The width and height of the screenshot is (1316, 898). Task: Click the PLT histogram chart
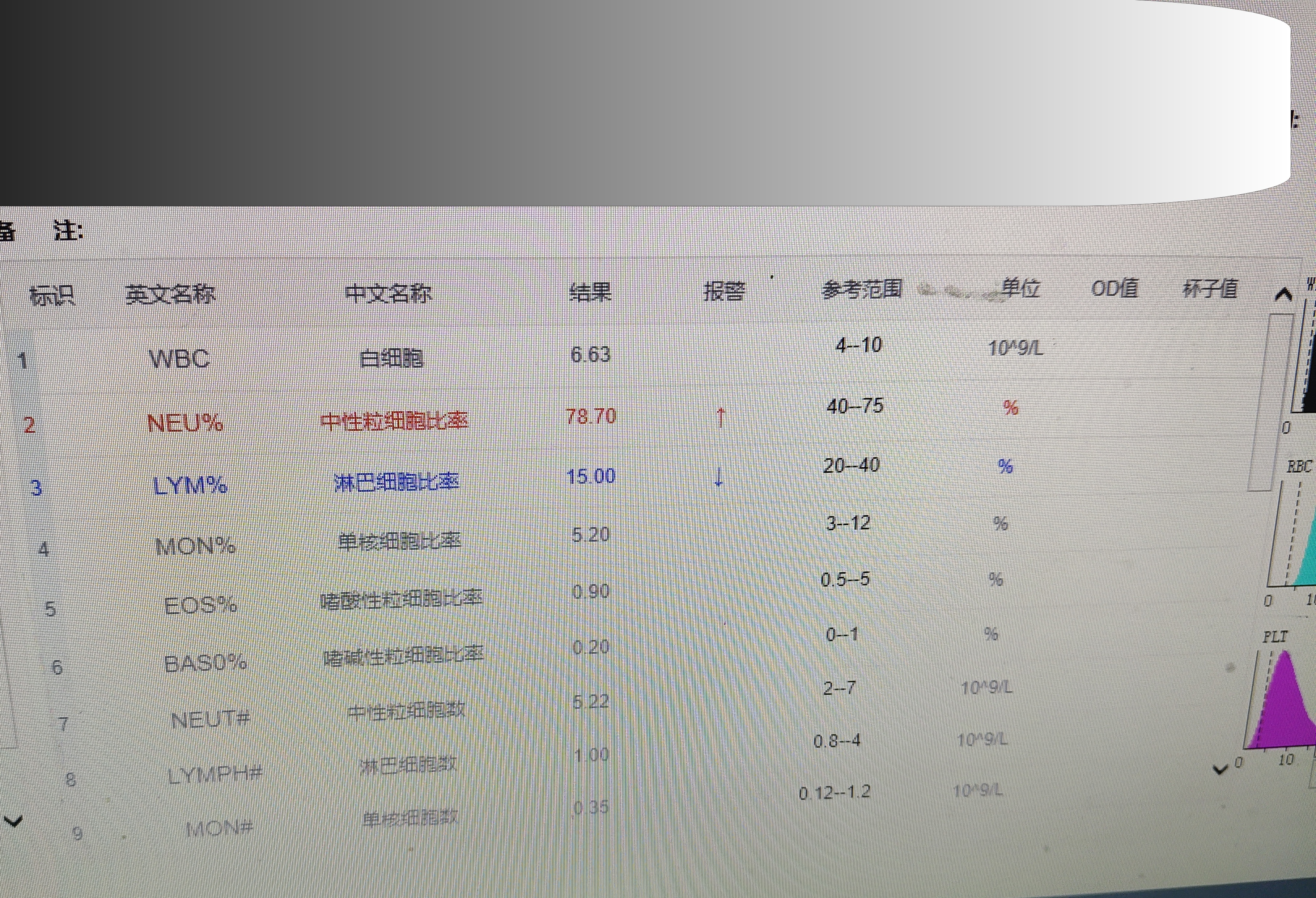[x=1280, y=699]
